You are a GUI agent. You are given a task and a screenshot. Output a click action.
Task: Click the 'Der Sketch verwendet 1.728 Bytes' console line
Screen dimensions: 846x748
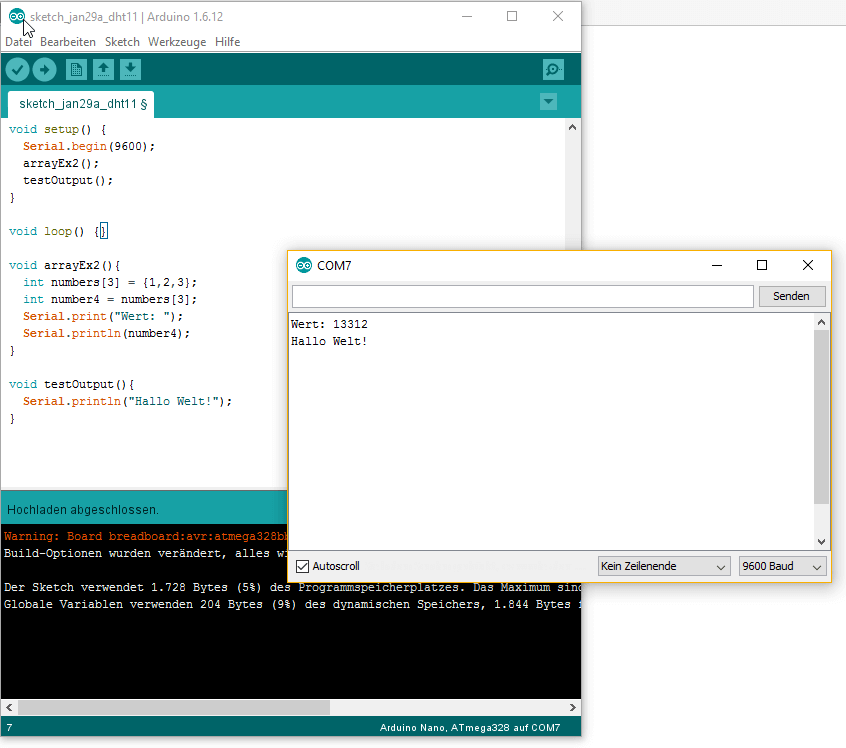click(292, 587)
